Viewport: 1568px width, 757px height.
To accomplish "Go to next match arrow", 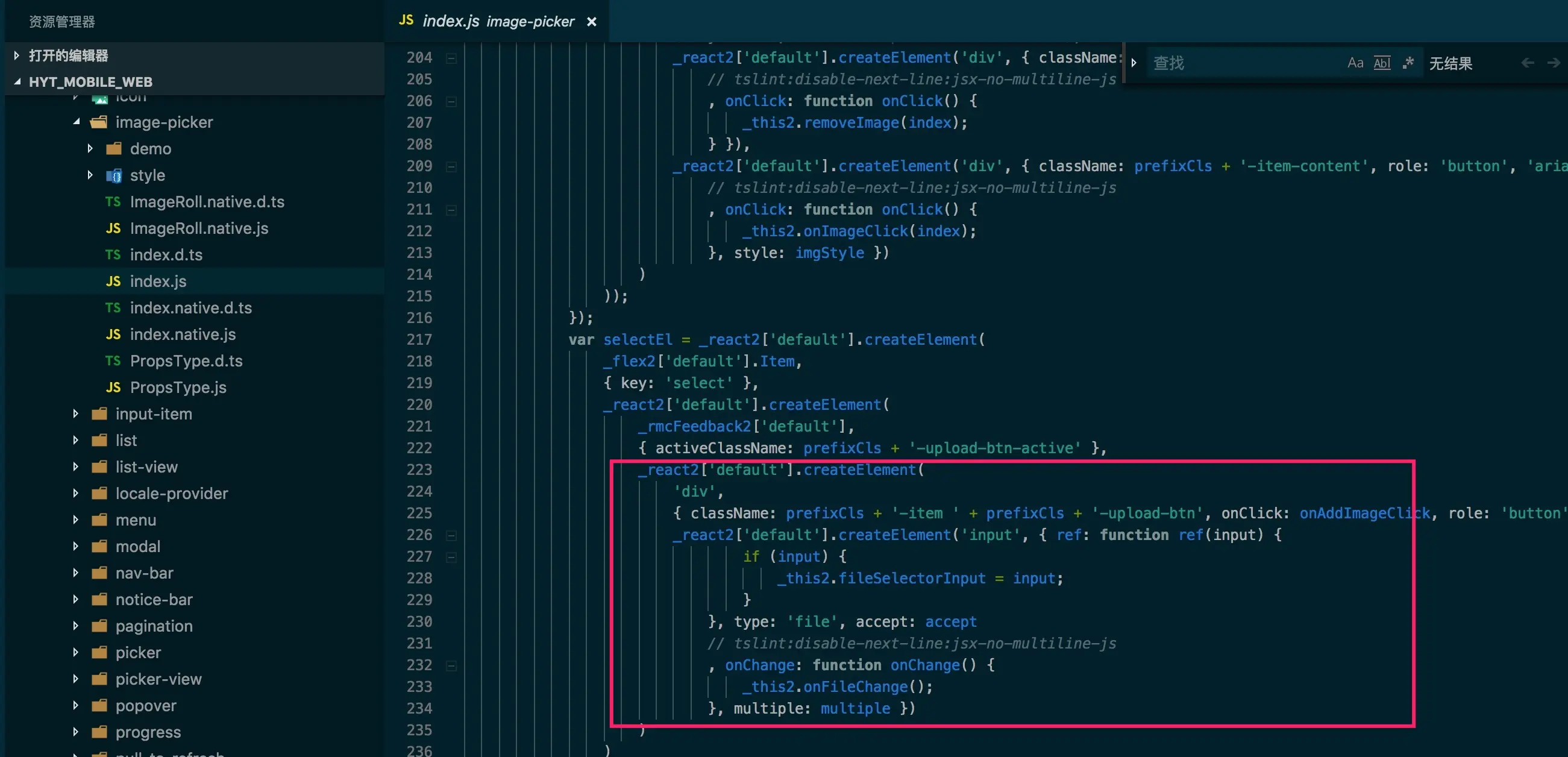I will (1554, 63).
